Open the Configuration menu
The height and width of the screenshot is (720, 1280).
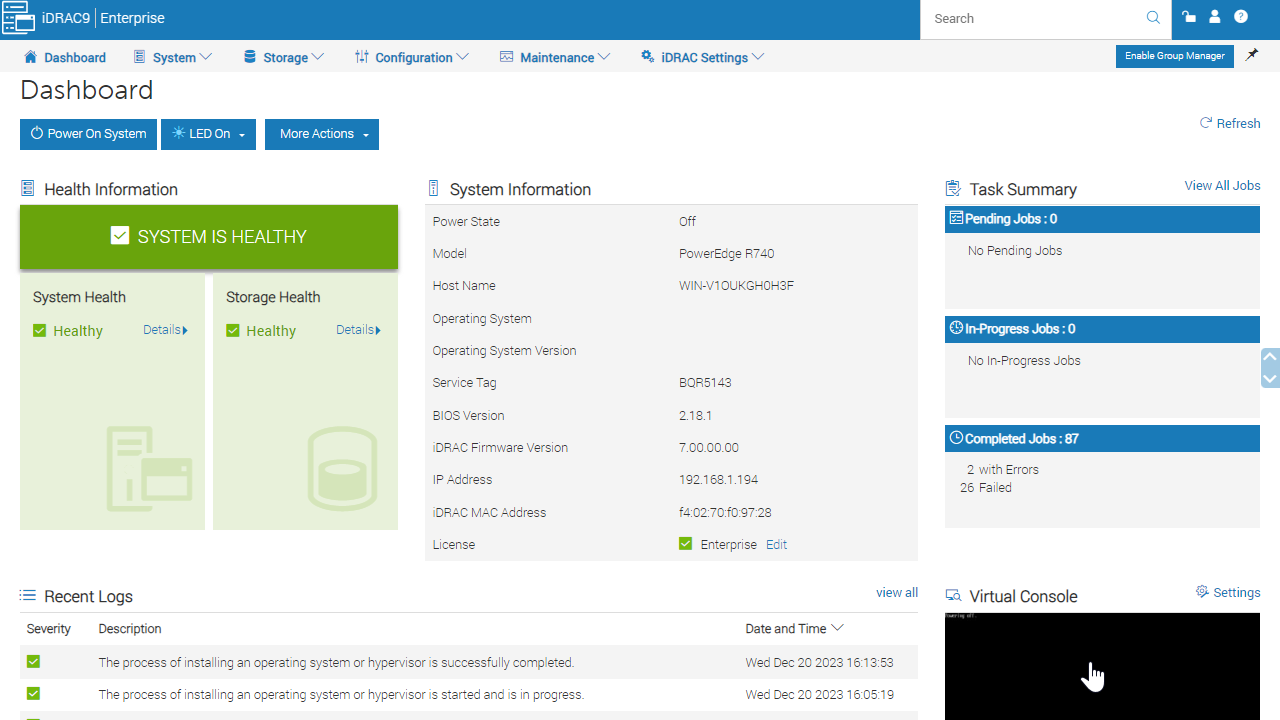[x=412, y=57]
